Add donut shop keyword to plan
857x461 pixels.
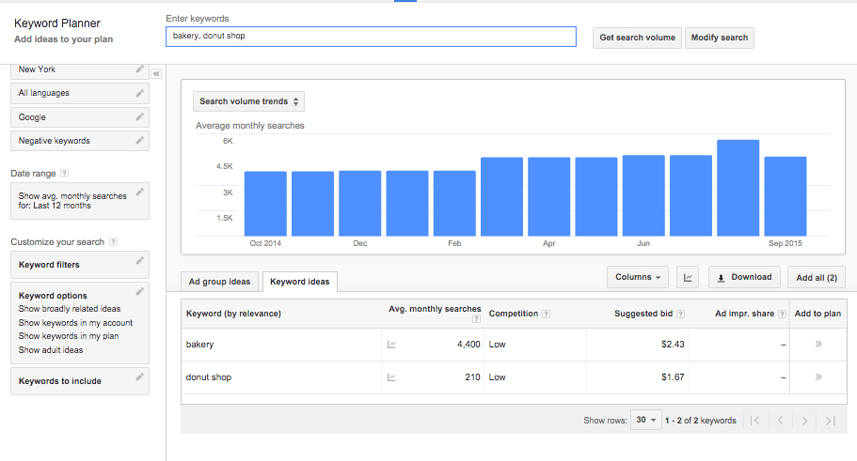tap(818, 377)
